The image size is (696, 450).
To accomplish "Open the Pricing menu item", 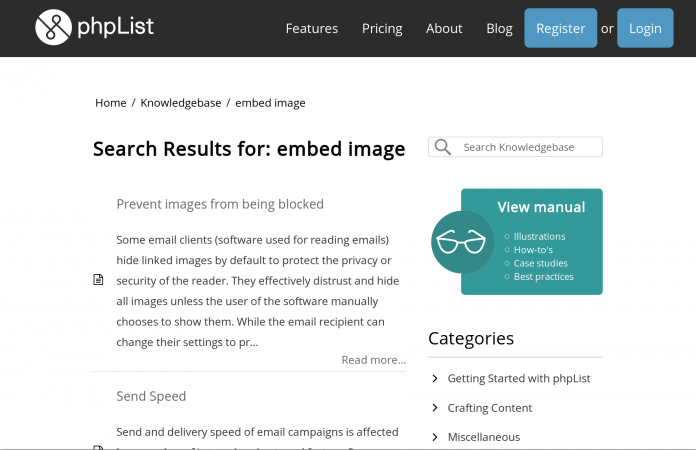I will coord(382,28).
